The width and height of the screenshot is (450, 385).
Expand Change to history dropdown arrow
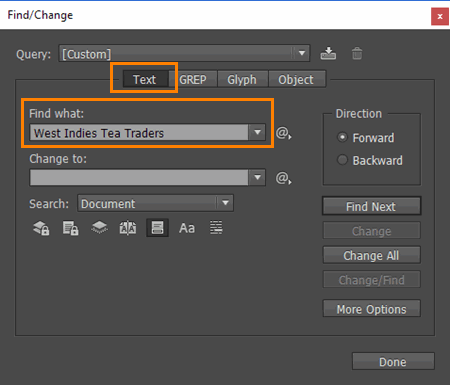click(x=257, y=177)
